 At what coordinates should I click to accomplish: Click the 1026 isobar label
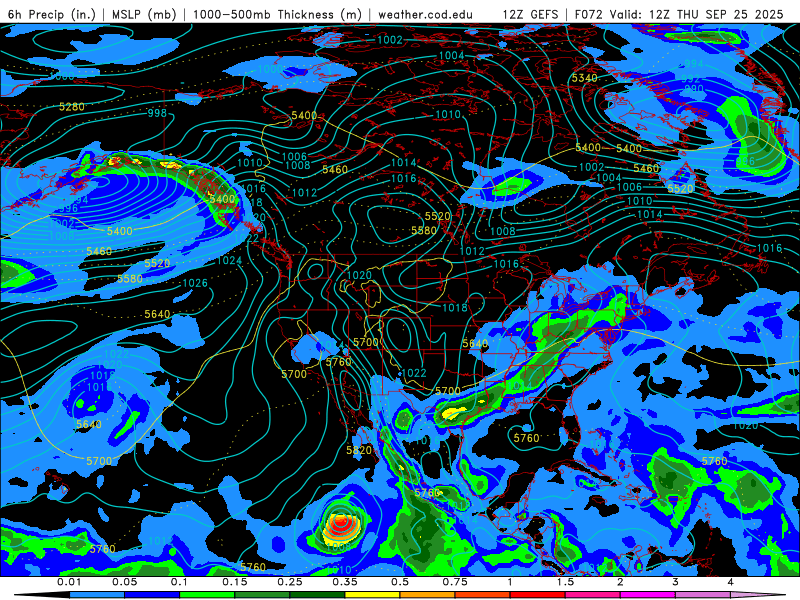[x=195, y=283]
